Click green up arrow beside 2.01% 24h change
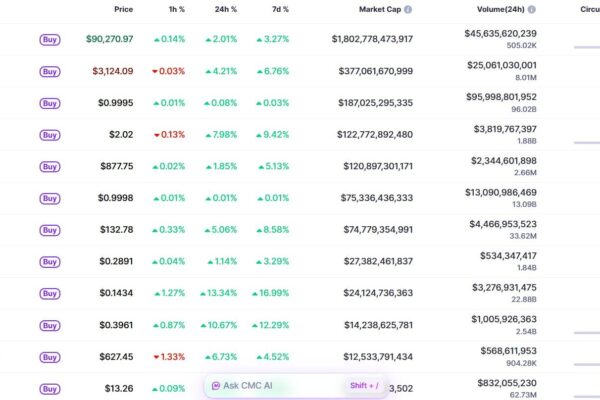Image resolution: width=600 pixels, height=400 pixels. [x=208, y=39]
